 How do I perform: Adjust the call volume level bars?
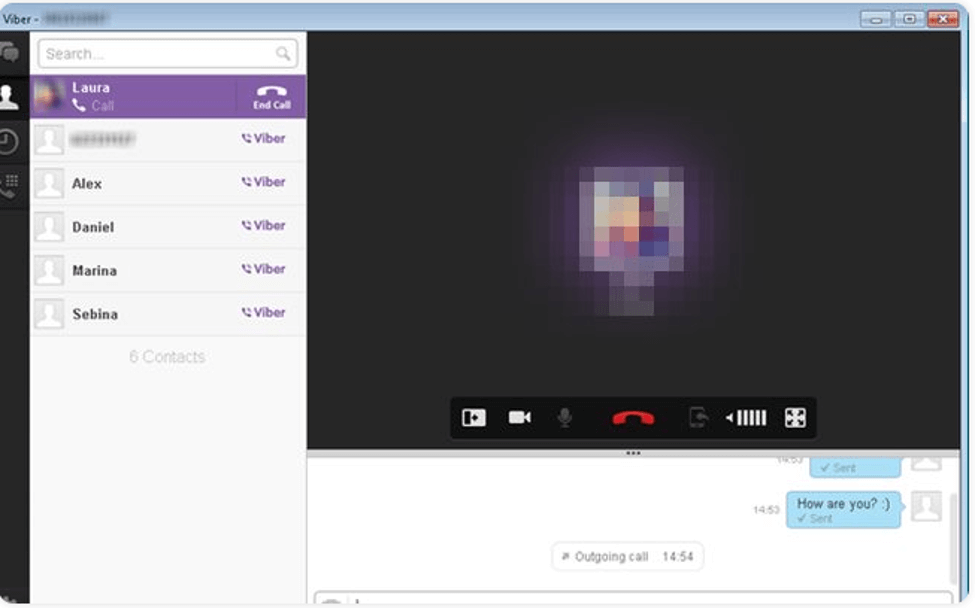point(746,418)
